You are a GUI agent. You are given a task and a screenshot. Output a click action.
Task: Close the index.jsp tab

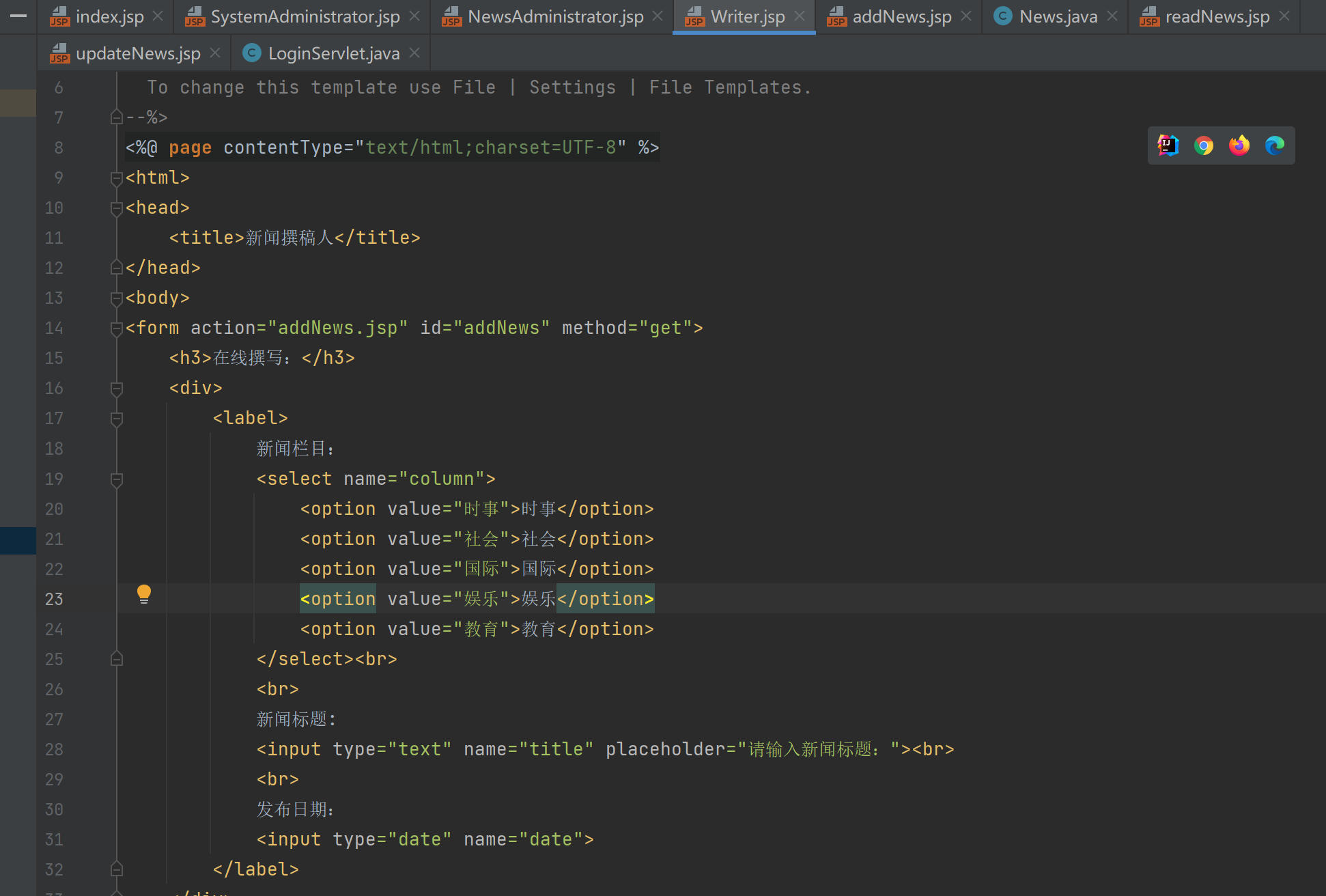tap(158, 16)
